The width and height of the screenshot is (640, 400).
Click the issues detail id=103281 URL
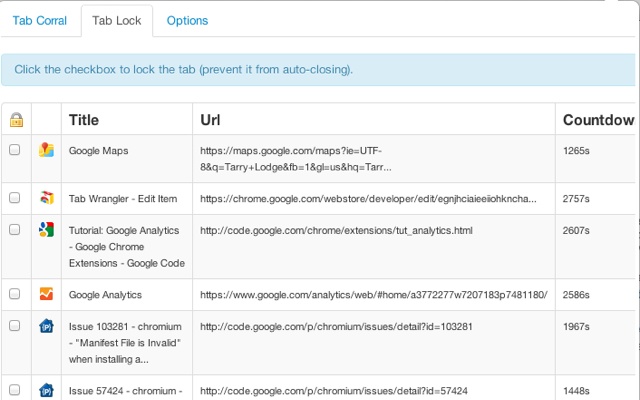point(336,327)
